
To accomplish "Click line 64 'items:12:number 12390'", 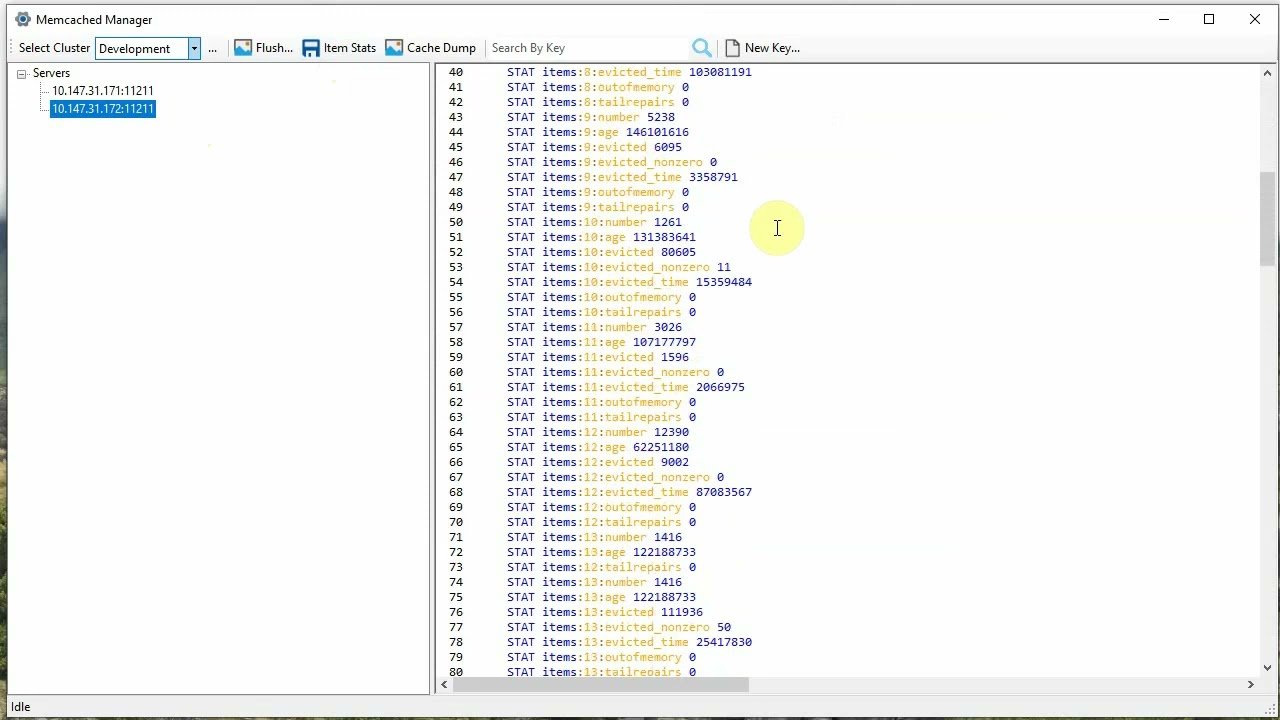I will 598,432.
